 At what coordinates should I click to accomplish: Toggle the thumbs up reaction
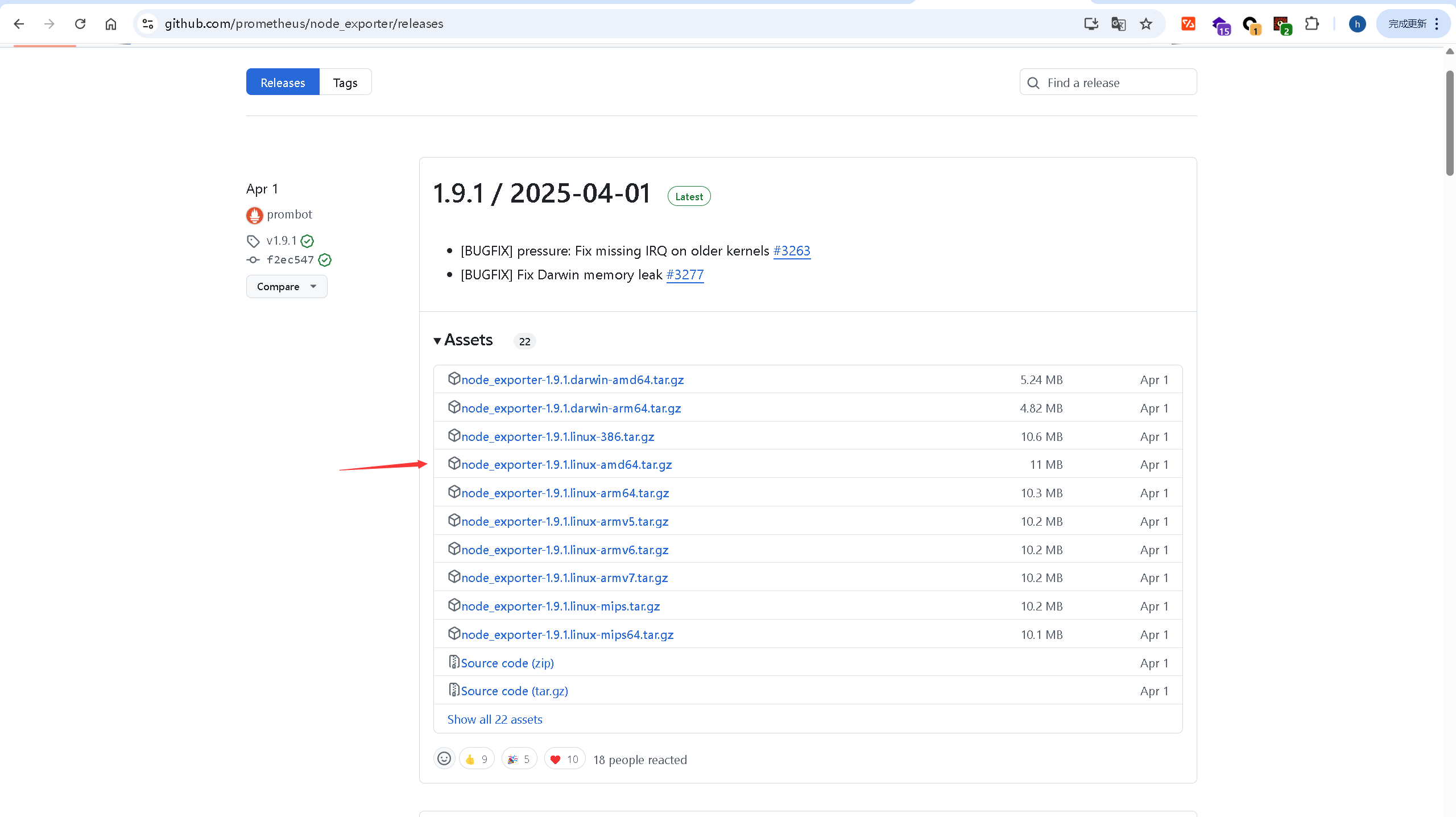[x=477, y=759]
